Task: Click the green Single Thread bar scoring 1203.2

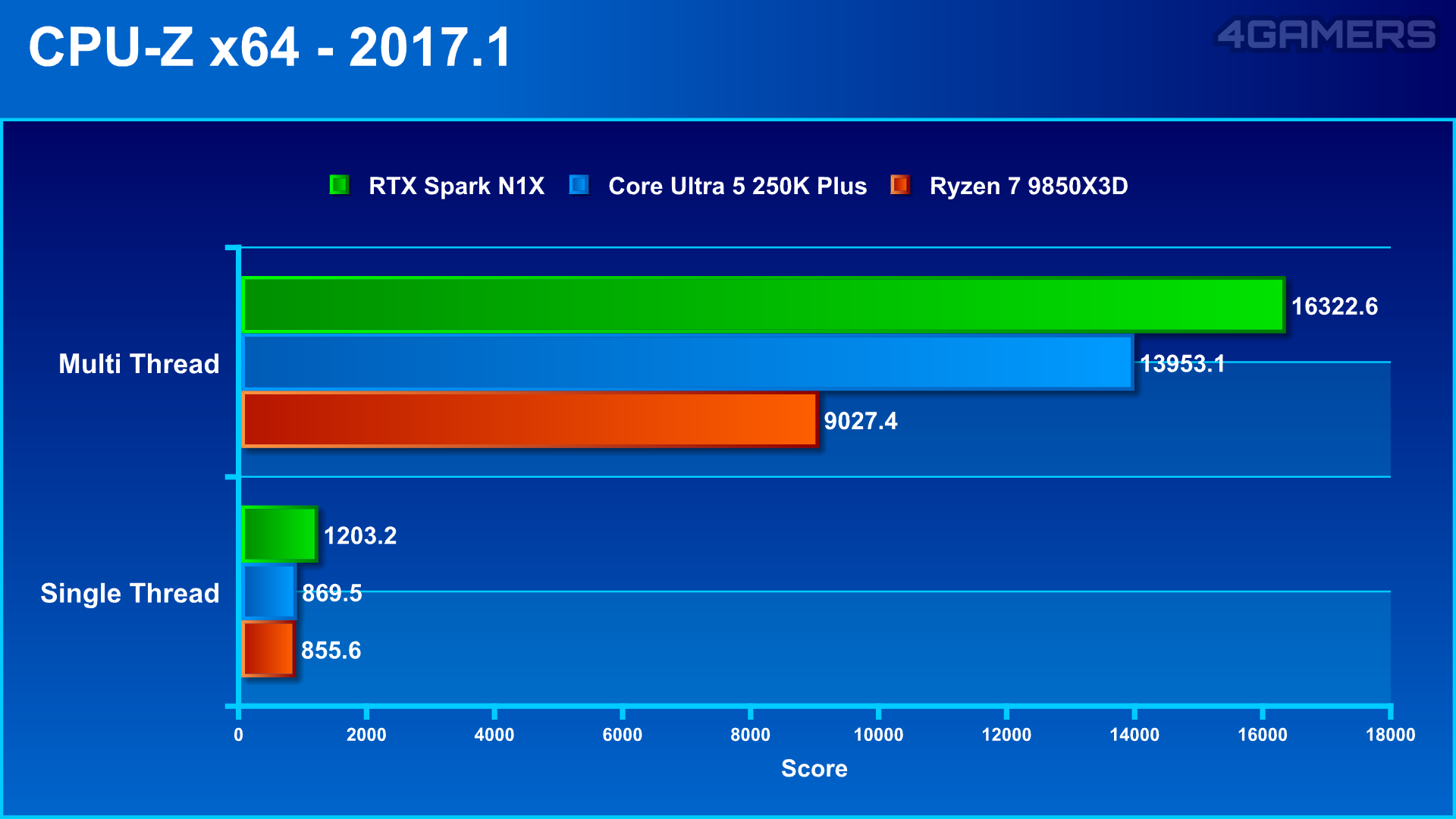Action: tap(279, 535)
